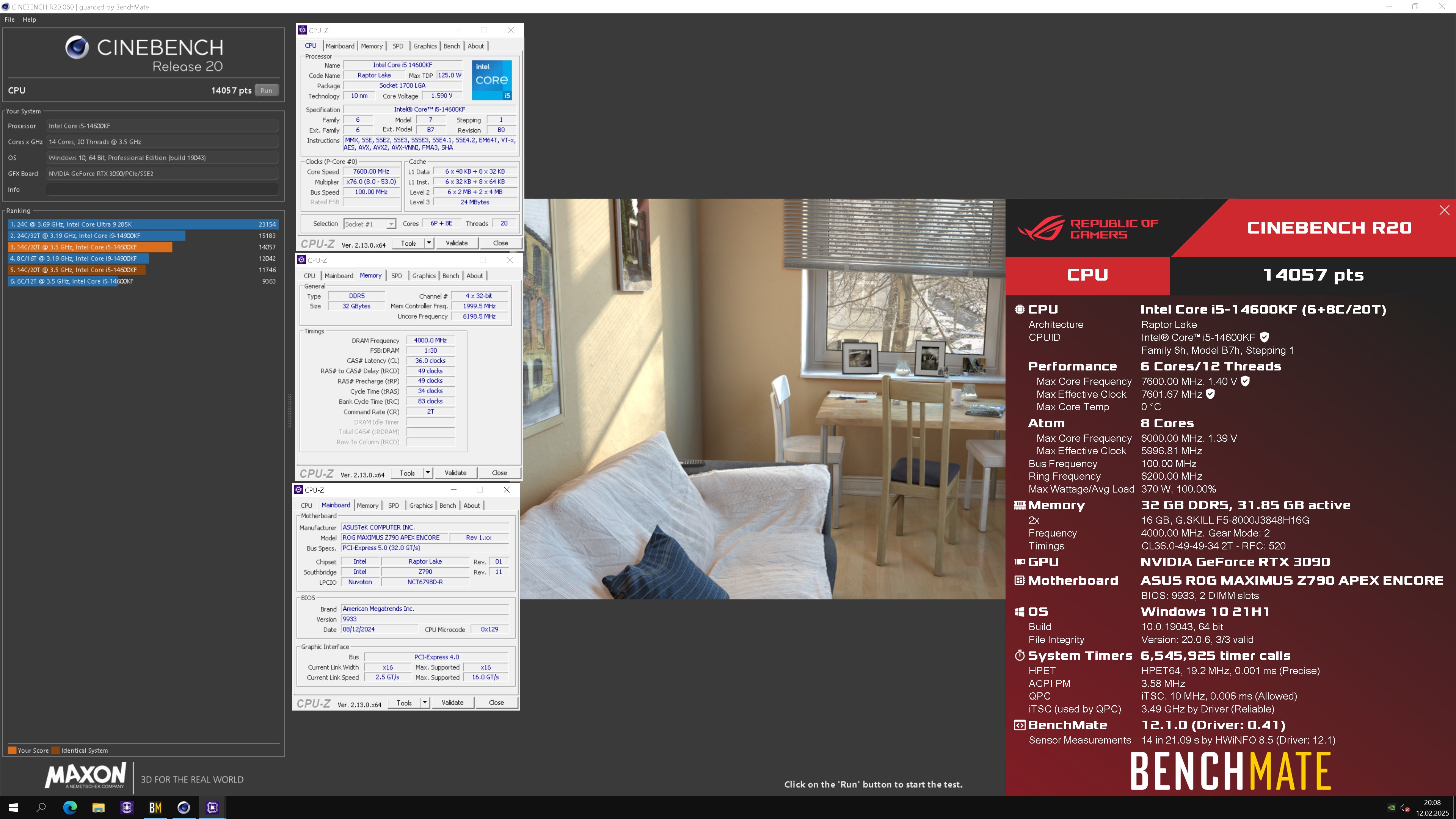Open the NVIDIA tray icon
The width and height of the screenshot is (1456, 819).
[1392, 808]
